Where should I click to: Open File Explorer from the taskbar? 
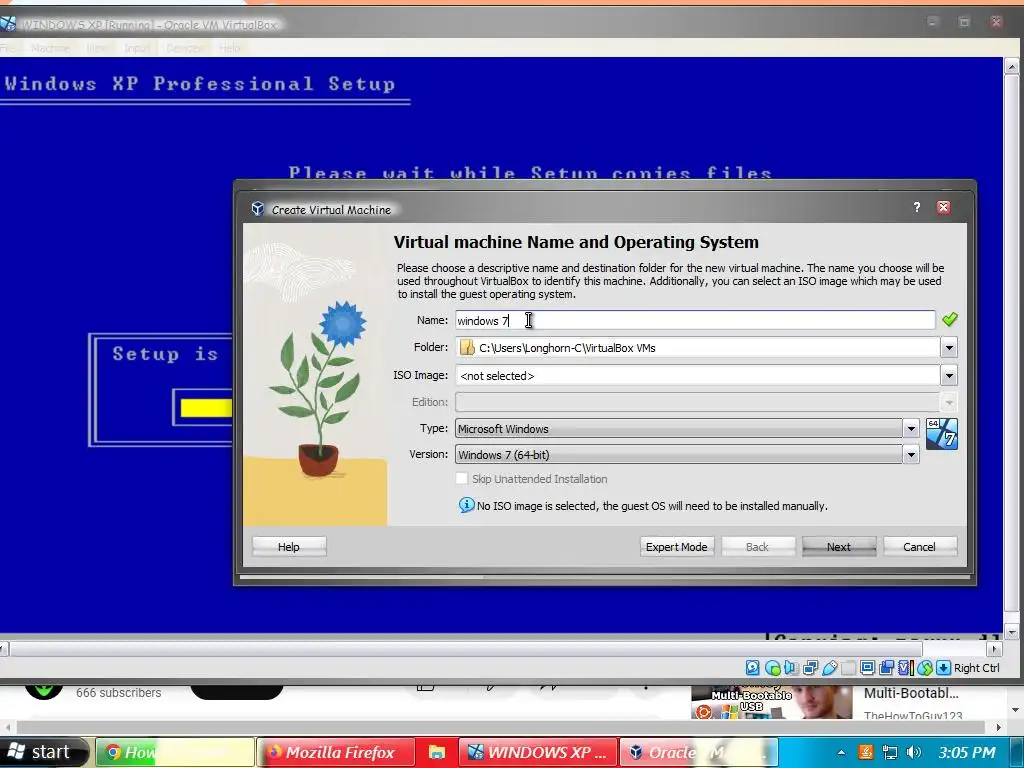pos(436,752)
